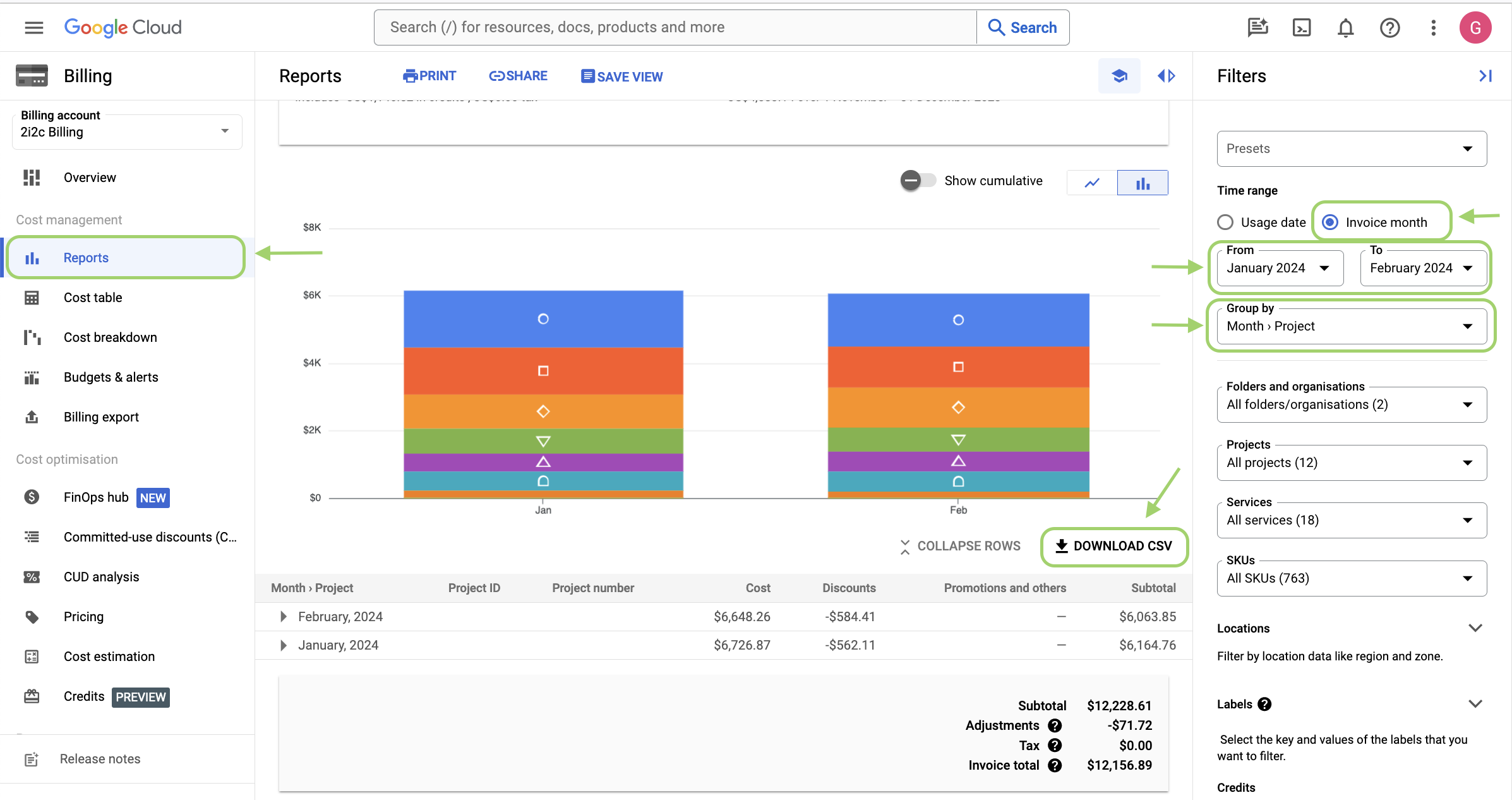Open Folders and organisations dropdown
Screen dimensions: 1512x800
(x=1352, y=405)
